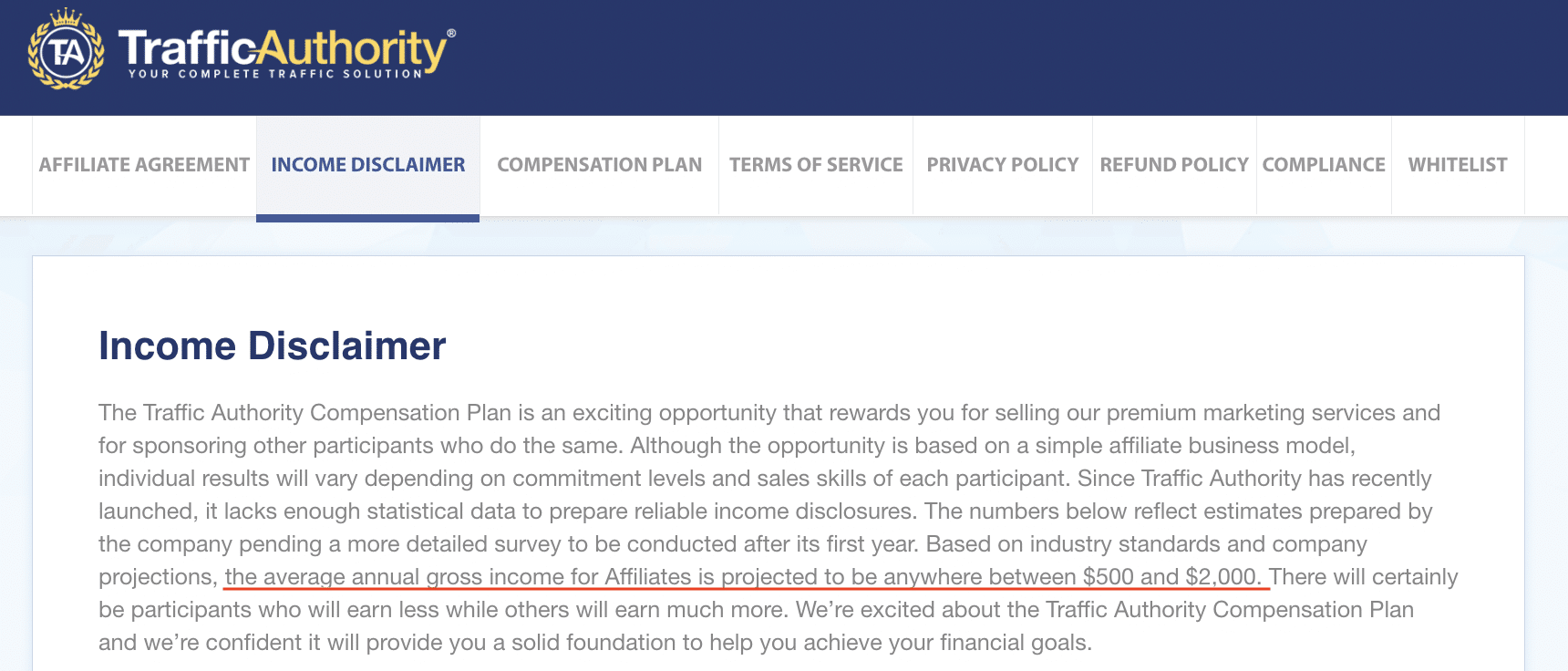Open the Affiliate Agreement tab
Screen dimensions: 1568x671
click(144, 165)
